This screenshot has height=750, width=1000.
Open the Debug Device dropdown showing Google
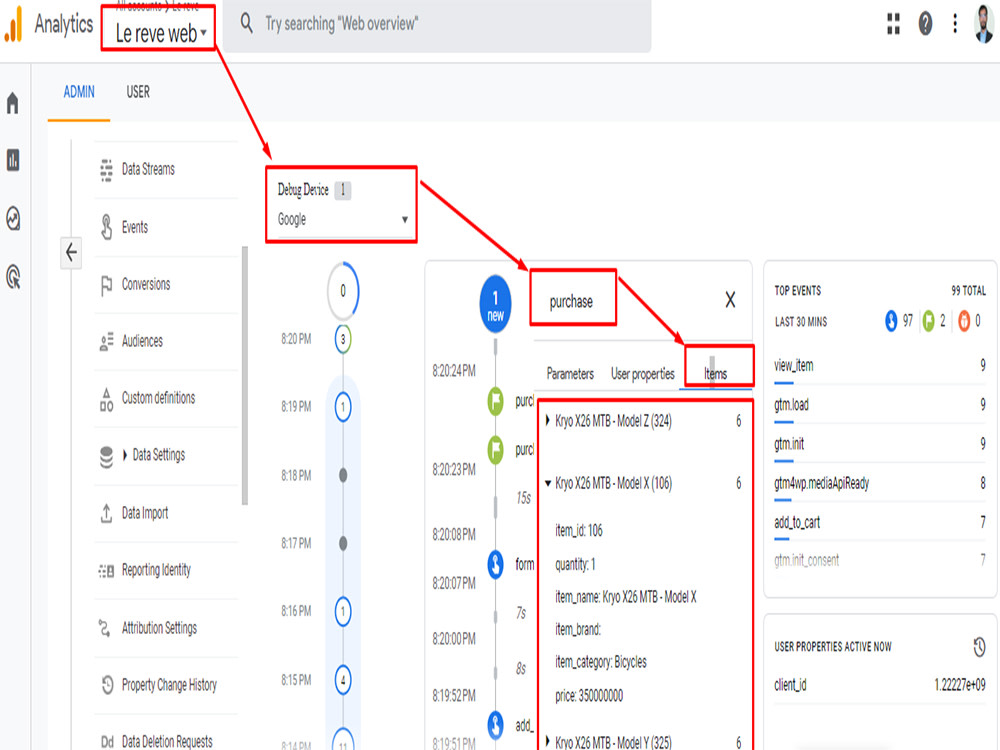point(341,220)
